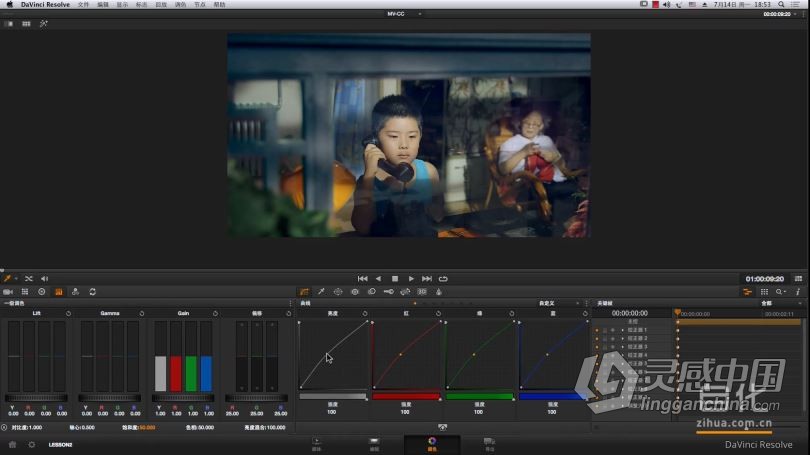Open the Stereoscopic 3D palette

tap(422, 292)
